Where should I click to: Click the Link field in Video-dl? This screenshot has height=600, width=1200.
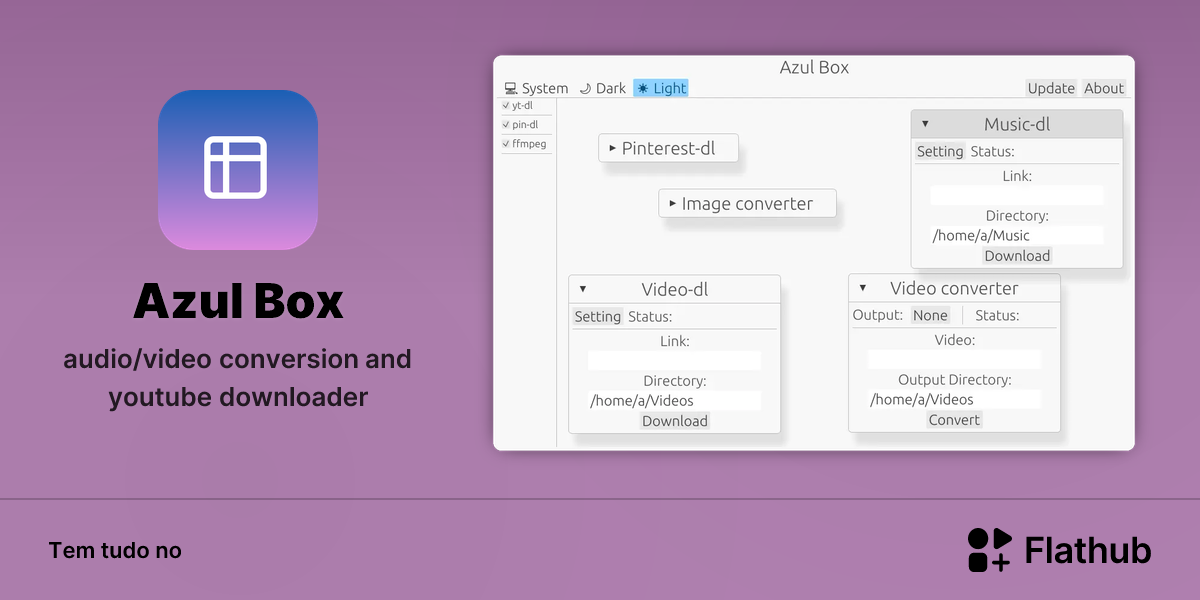675,360
